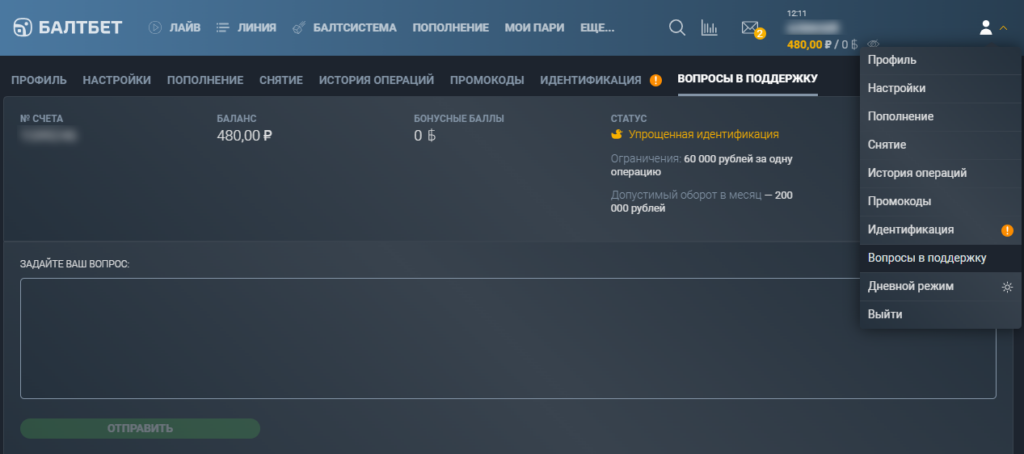Click the notification badge showing 2
Image resolution: width=1024 pixels, height=454 pixels.
click(760, 34)
